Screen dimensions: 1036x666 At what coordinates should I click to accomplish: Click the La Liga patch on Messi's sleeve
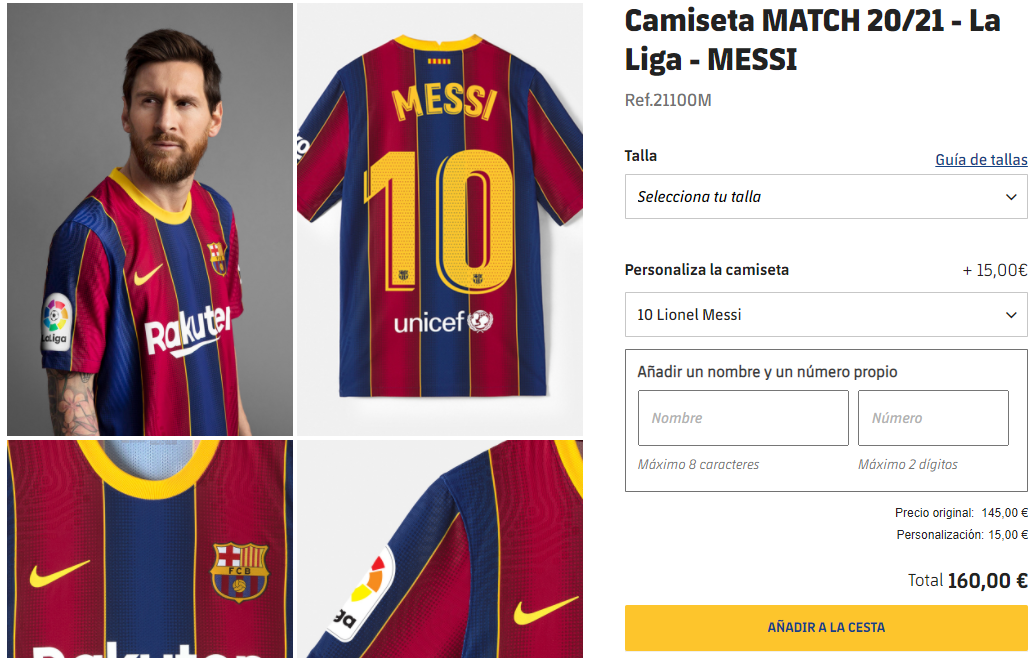[56, 322]
